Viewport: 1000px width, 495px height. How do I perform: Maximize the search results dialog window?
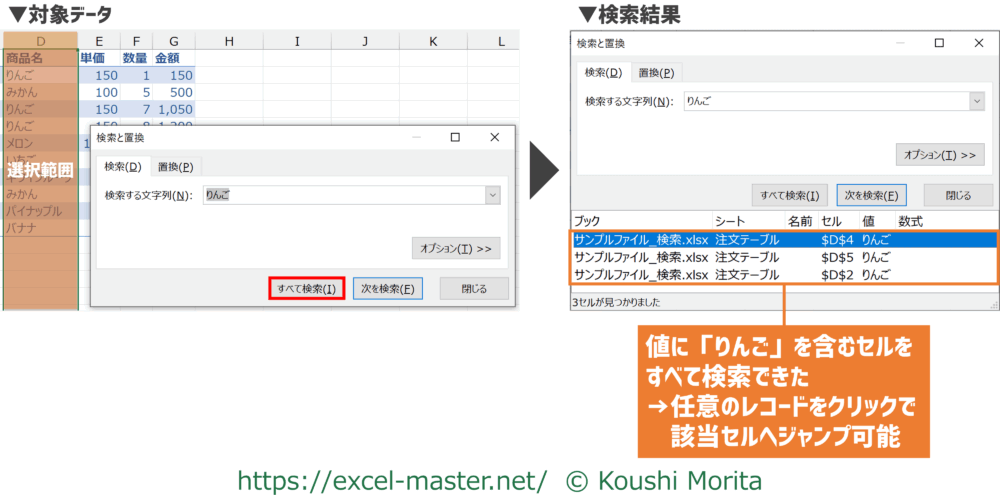[939, 43]
